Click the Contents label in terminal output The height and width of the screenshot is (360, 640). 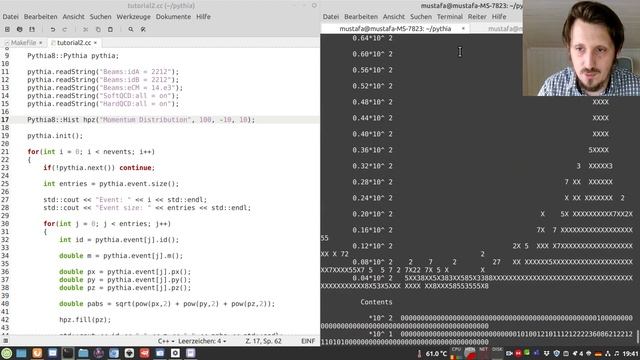tap(376, 302)
